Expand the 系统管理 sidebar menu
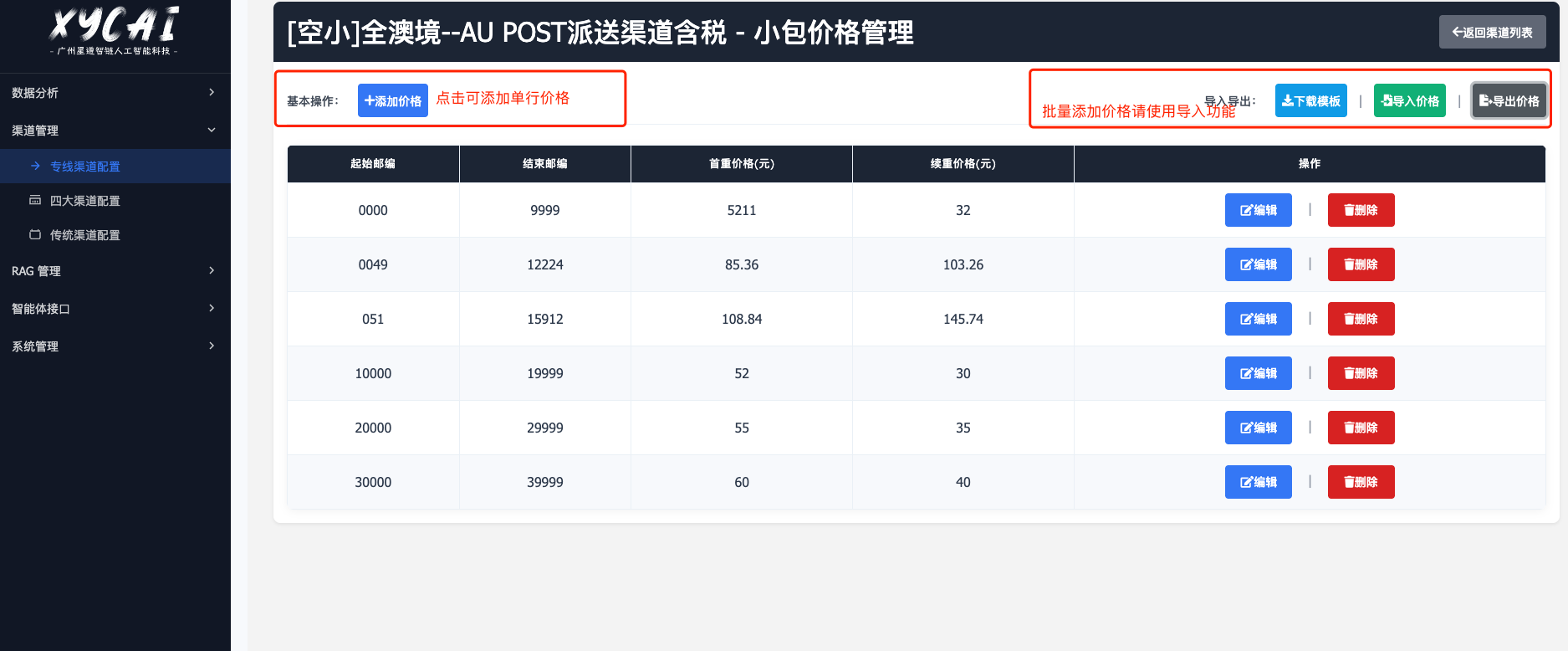The width and height of the screenshot is (1568, 651). tap(115, 346)
